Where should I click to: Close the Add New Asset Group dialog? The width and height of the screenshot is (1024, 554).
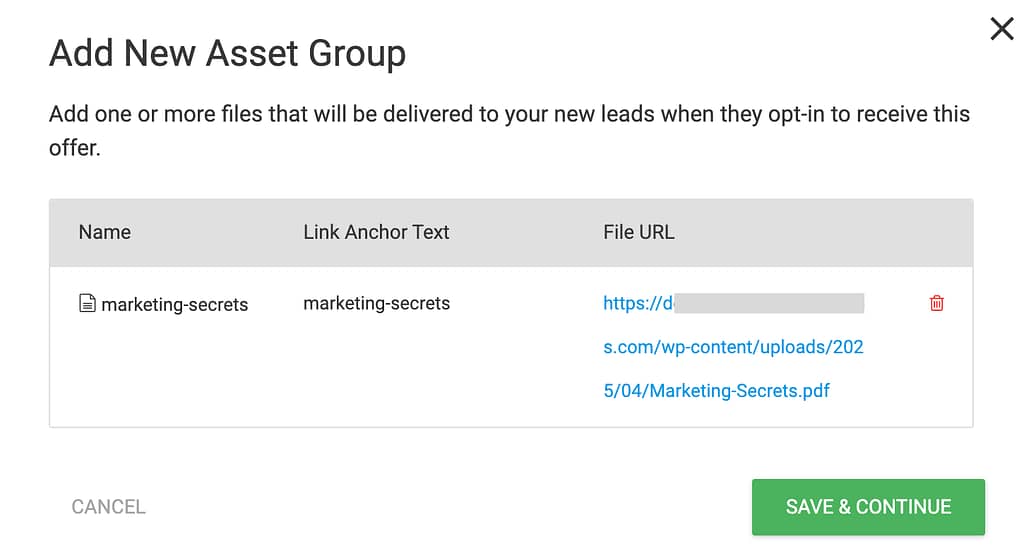click(x=1001, y=29)
